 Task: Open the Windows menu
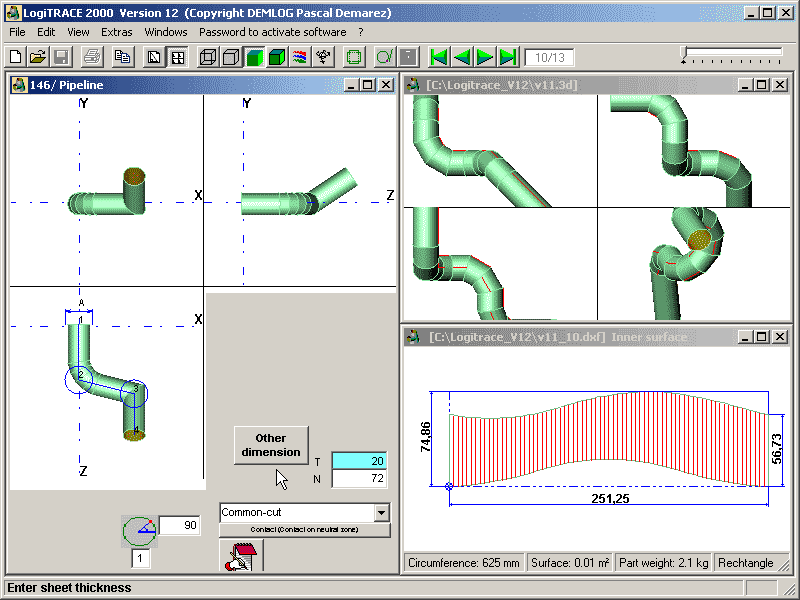(166, 32)
